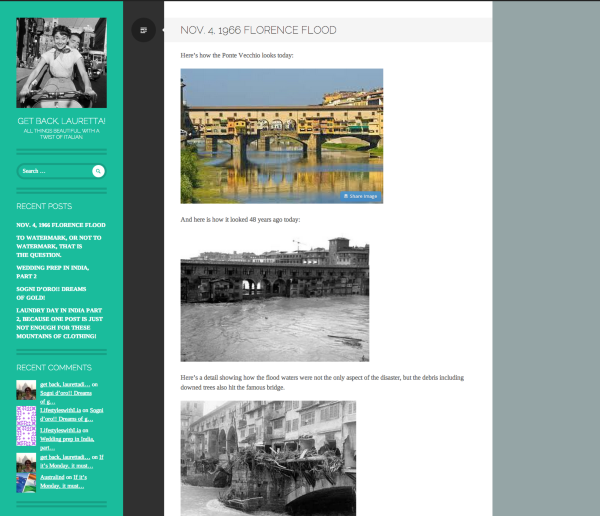Viewport: 600px width, 516px height.
Task: Open recent post Nov. 4, 1966 Florence Flood
Action: coord(61,225)
